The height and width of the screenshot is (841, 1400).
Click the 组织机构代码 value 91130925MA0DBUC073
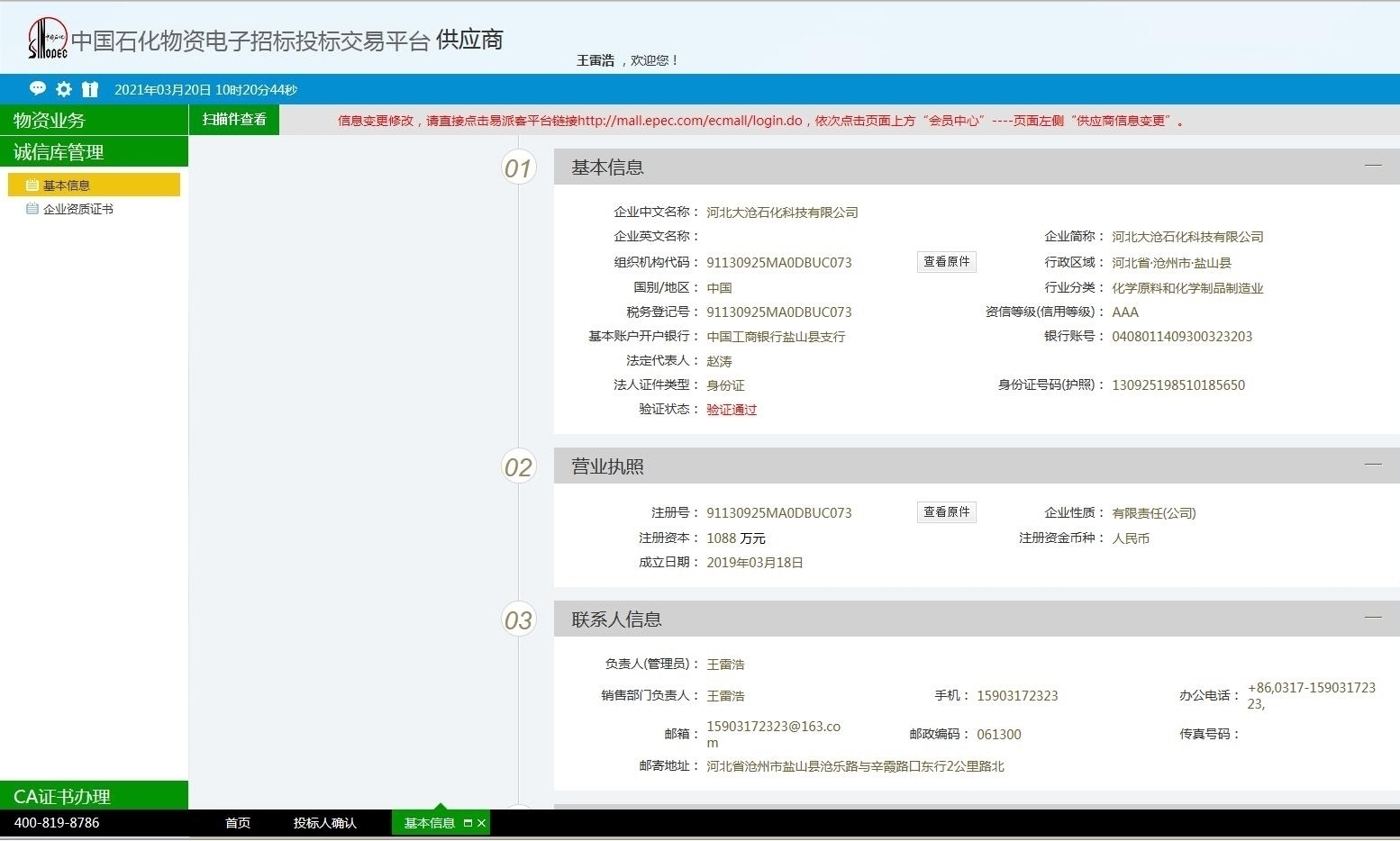tap(779, 263)
